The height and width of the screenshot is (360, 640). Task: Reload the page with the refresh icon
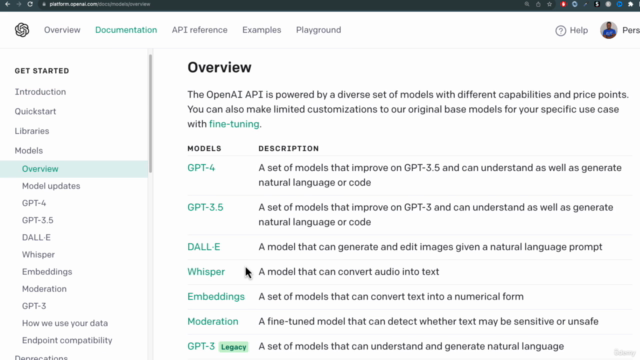(30, 4)
